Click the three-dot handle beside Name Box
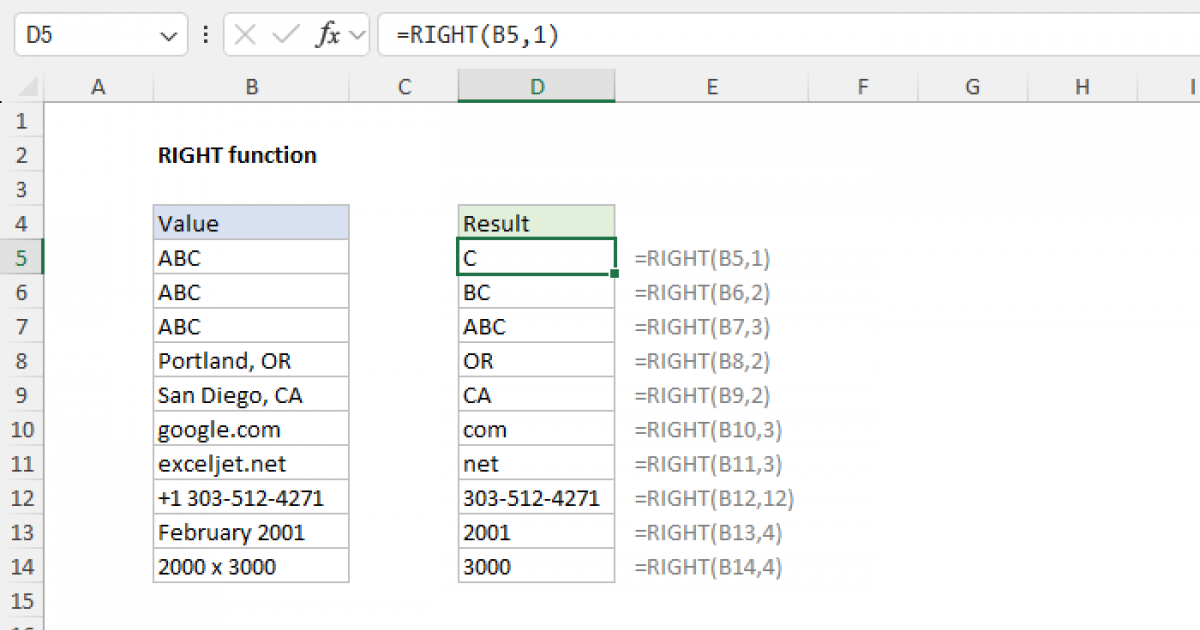Image resolution: width=1200 pixels, height=630 pixels. pyautogui.click(x=206, y=35)
